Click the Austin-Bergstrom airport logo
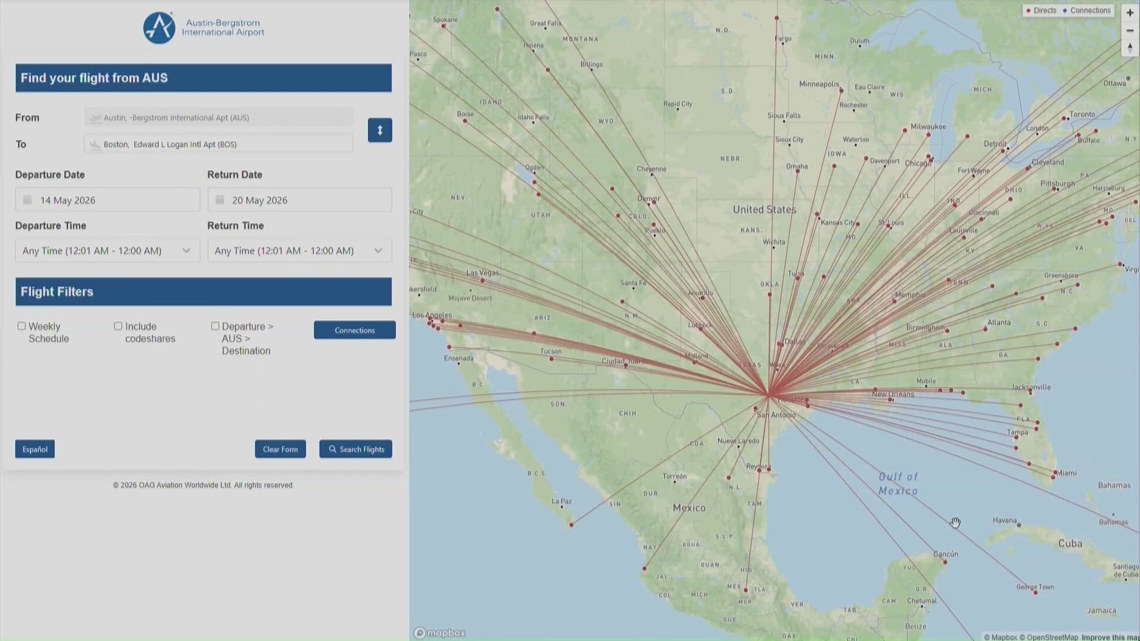Image resolution: width=1140 pixels, height=641 pixels. click(204, 28)
